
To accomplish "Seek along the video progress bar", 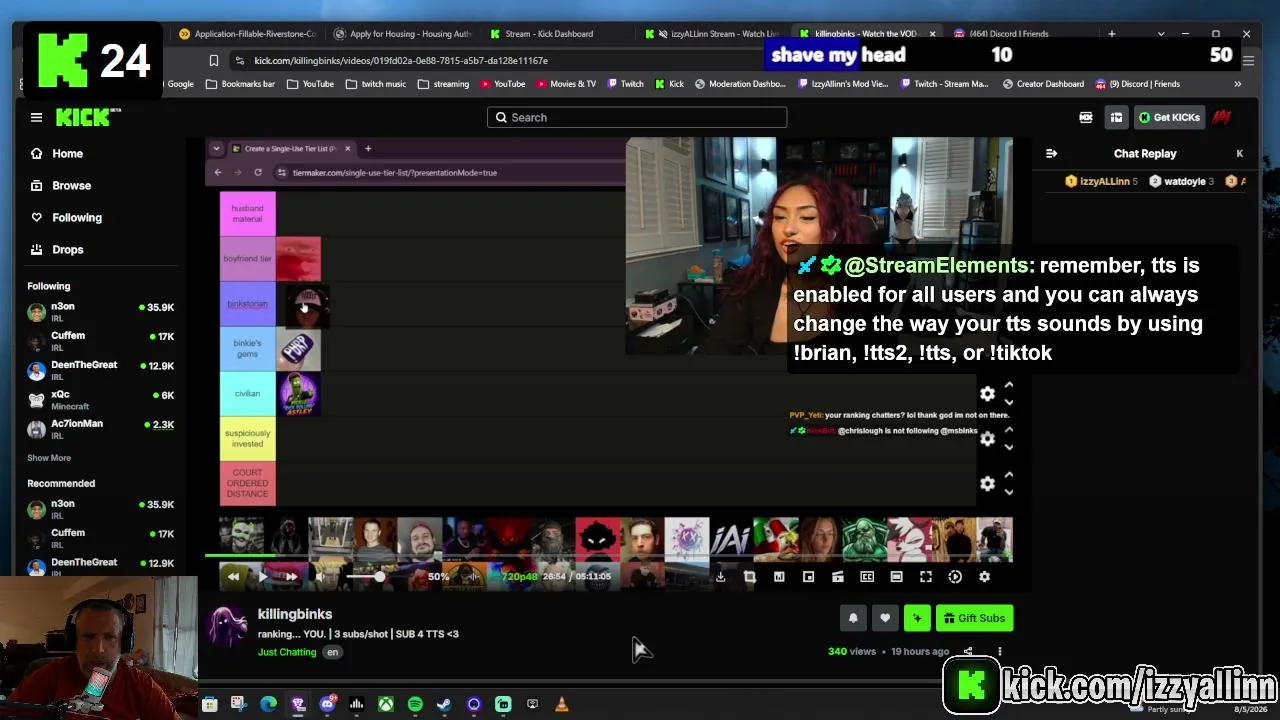I will pyautogui.click(x=609, y=555).
